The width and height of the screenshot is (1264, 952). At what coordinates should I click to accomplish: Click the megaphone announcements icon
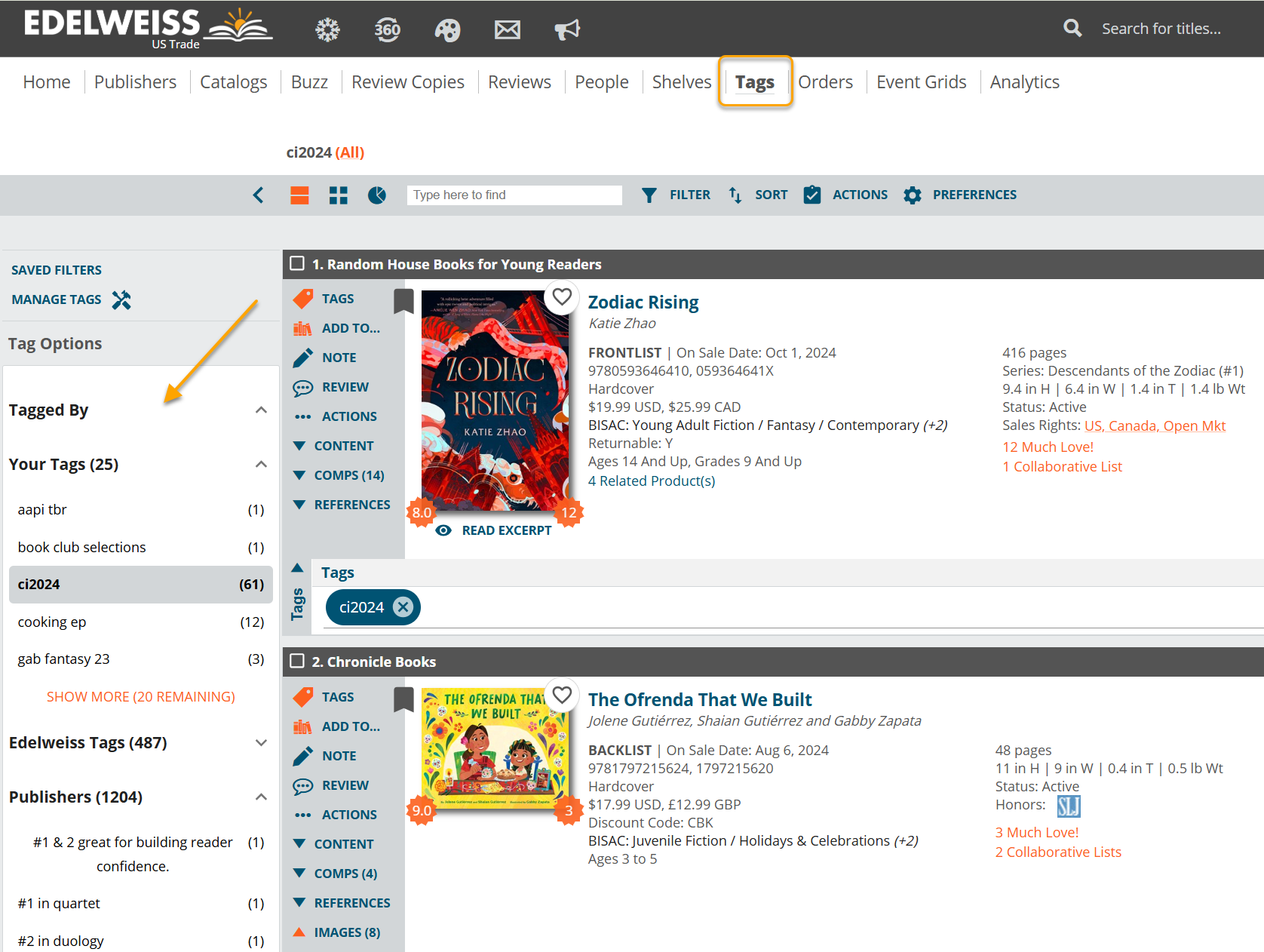[567, 29]
